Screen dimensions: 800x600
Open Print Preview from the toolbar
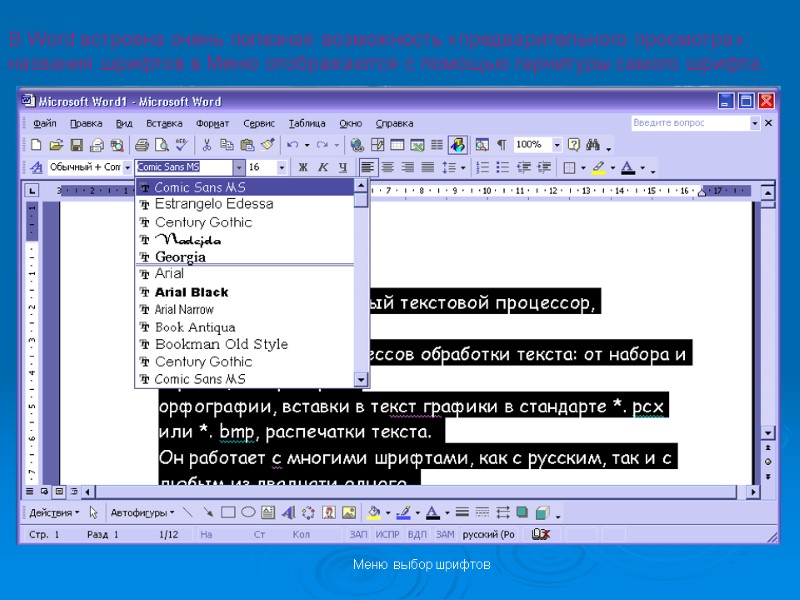[162, 145]
